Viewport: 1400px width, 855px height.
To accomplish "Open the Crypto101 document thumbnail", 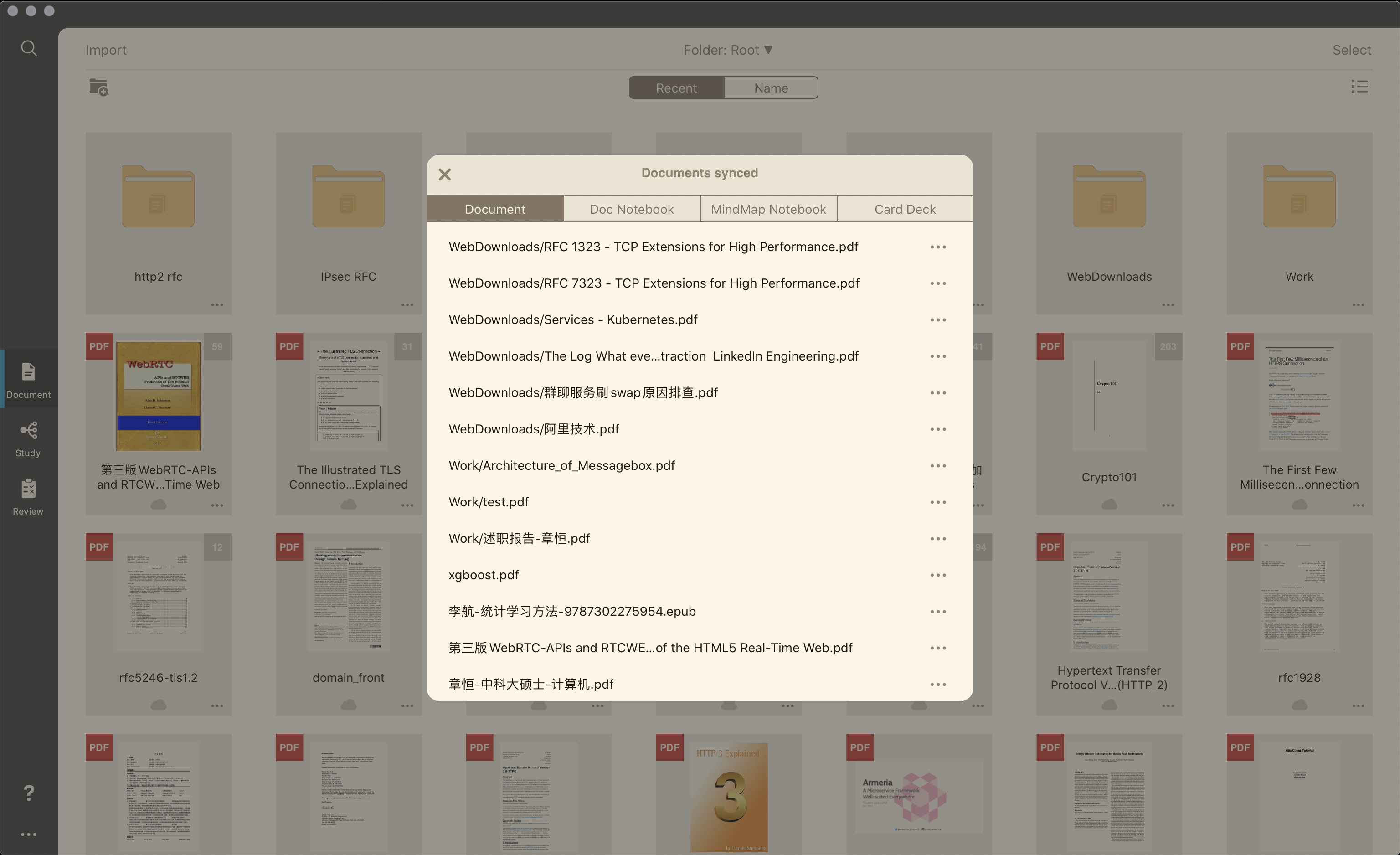I will click(x=1109, y=396).
